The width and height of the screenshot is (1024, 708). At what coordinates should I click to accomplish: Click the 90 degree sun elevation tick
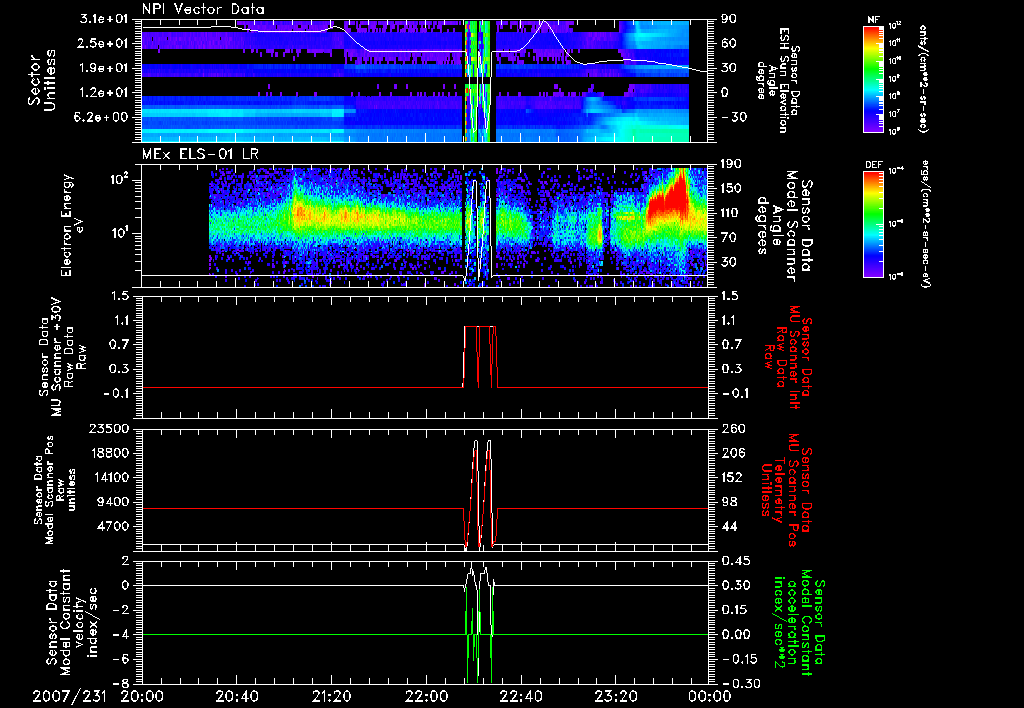tap(728, 19)
